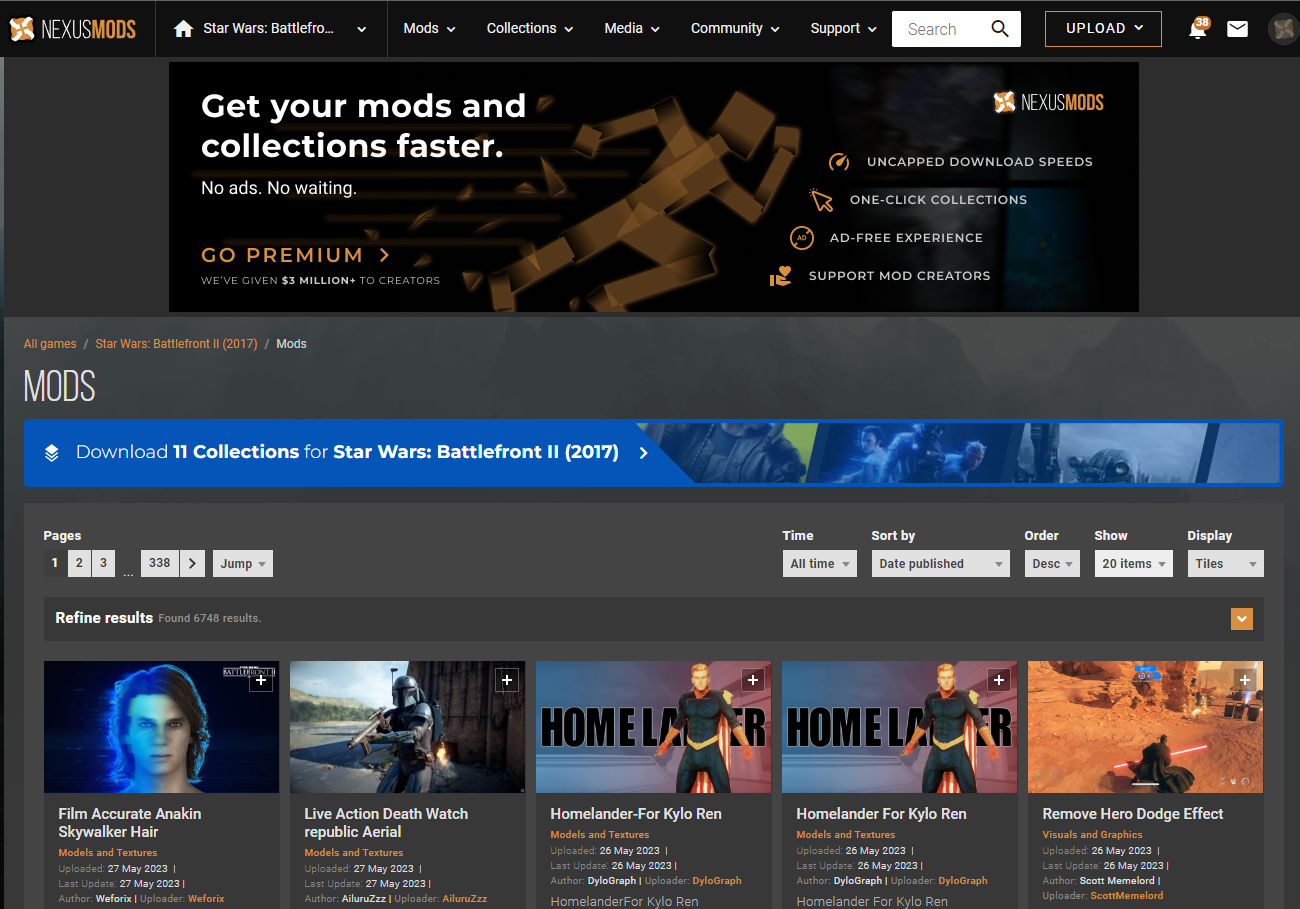Click the 'AD-FREE EXPERIENCE' banner text
The image size is (1300, 909).
pos(906,238)
